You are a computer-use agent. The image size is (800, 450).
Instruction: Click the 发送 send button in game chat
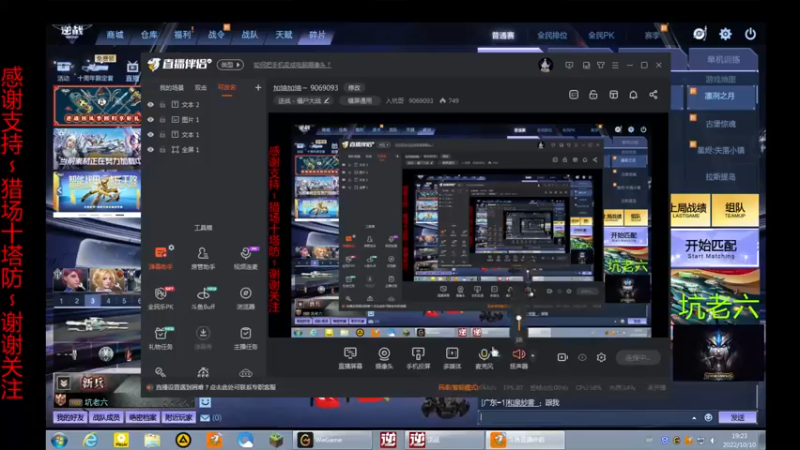(737, 417)
